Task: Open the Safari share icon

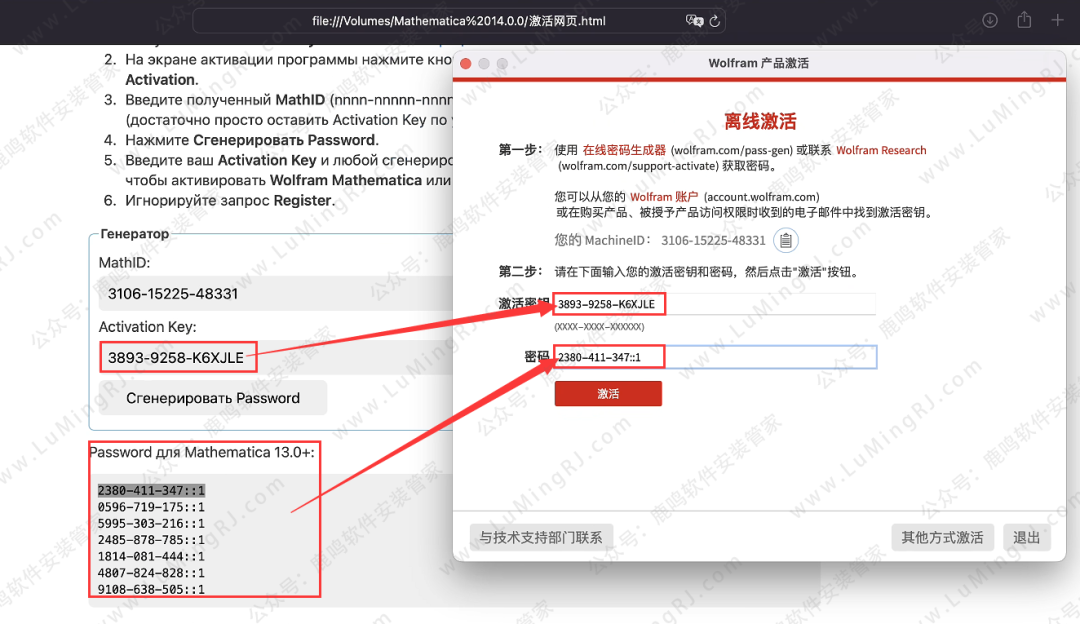Action: click(1024, 20)
